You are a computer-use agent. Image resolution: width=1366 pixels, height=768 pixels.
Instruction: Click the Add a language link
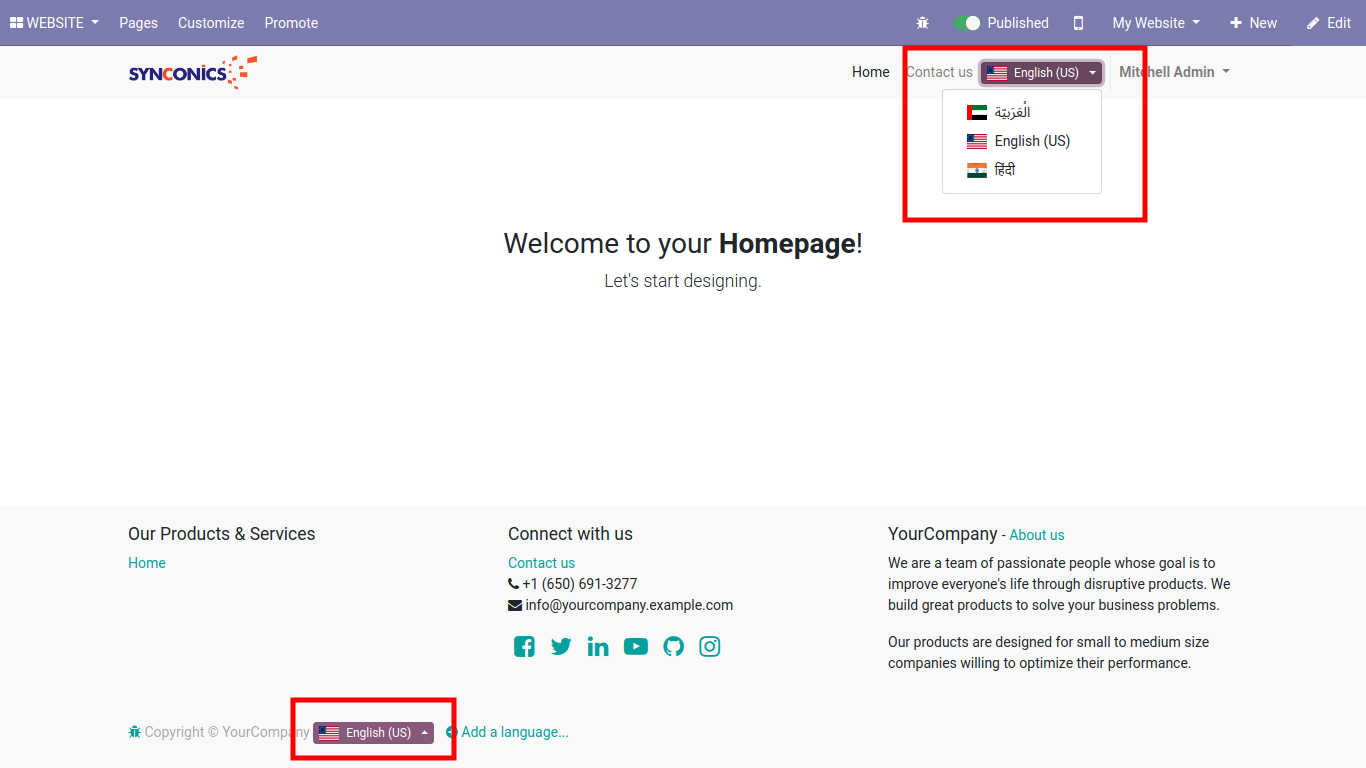(x=514, y=732)
